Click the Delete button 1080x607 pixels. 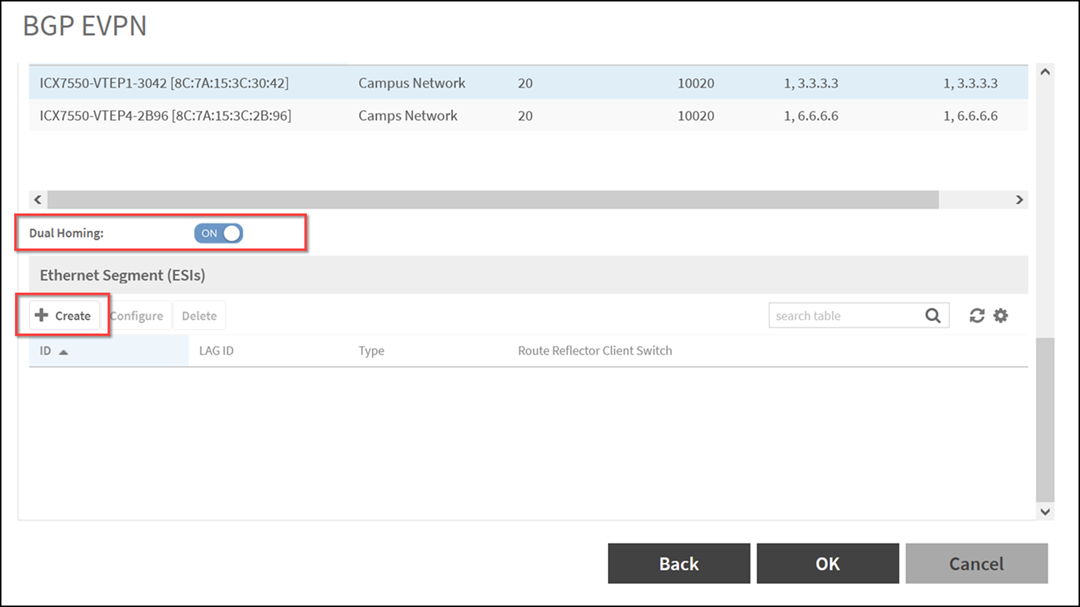(x=199, y=316)
